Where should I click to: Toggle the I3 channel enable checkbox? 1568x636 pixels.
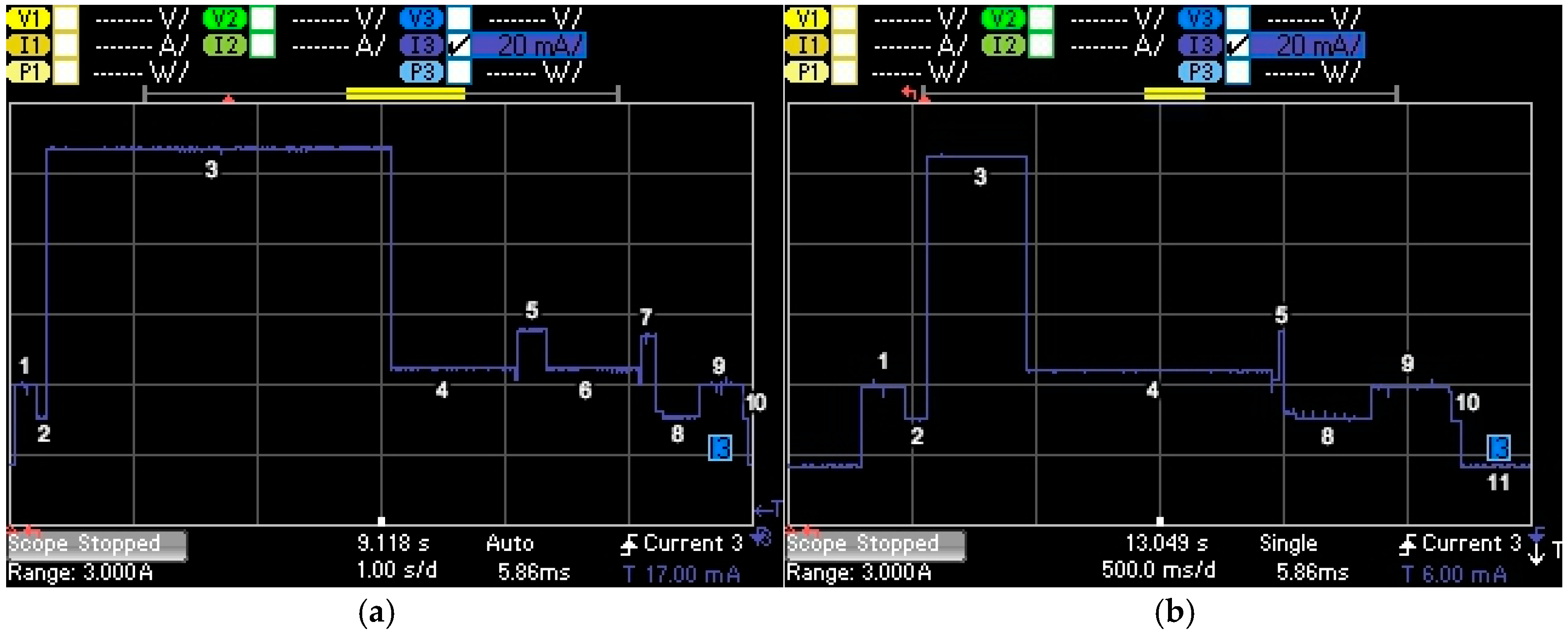460,44
